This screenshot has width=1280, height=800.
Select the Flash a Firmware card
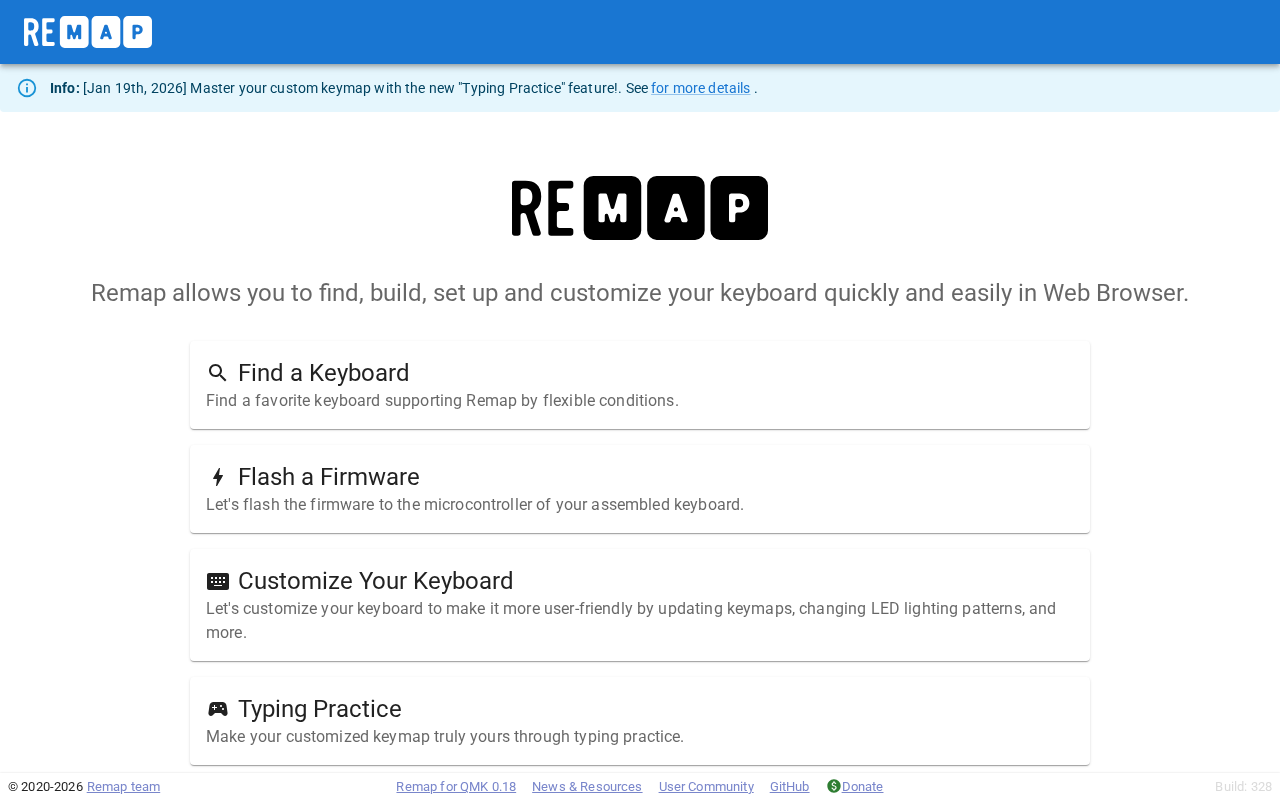pos(640,489)
